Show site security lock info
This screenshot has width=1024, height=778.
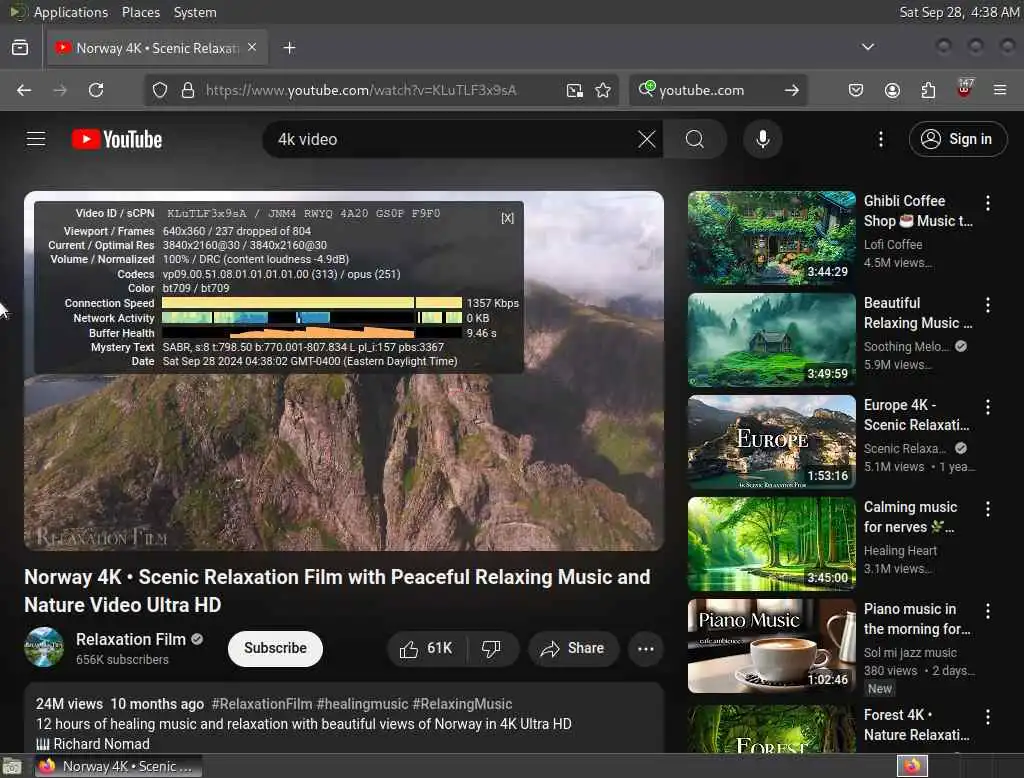[x=188, y=90]
